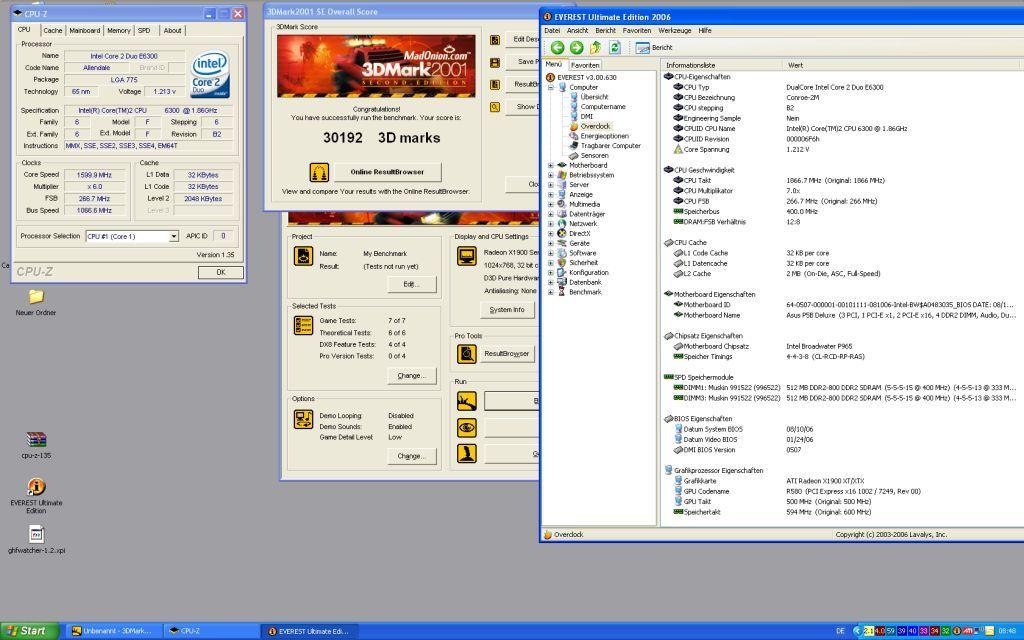Click the EVEREST refresh toolbar icon

(614, 47)
